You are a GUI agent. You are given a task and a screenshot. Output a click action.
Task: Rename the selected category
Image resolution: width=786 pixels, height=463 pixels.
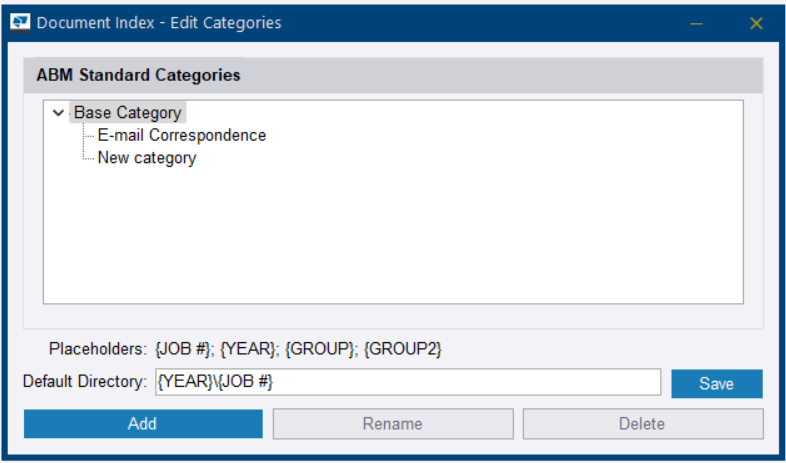pos(393,424)
